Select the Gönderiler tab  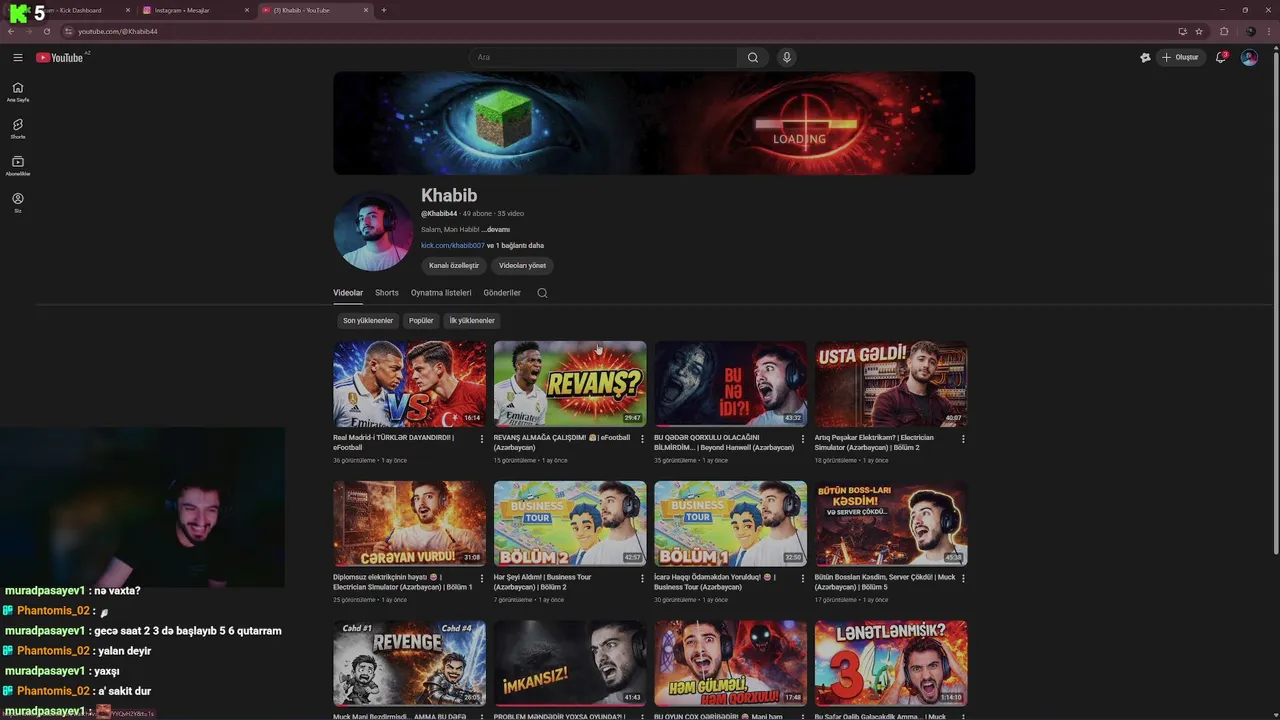[502, 293]
